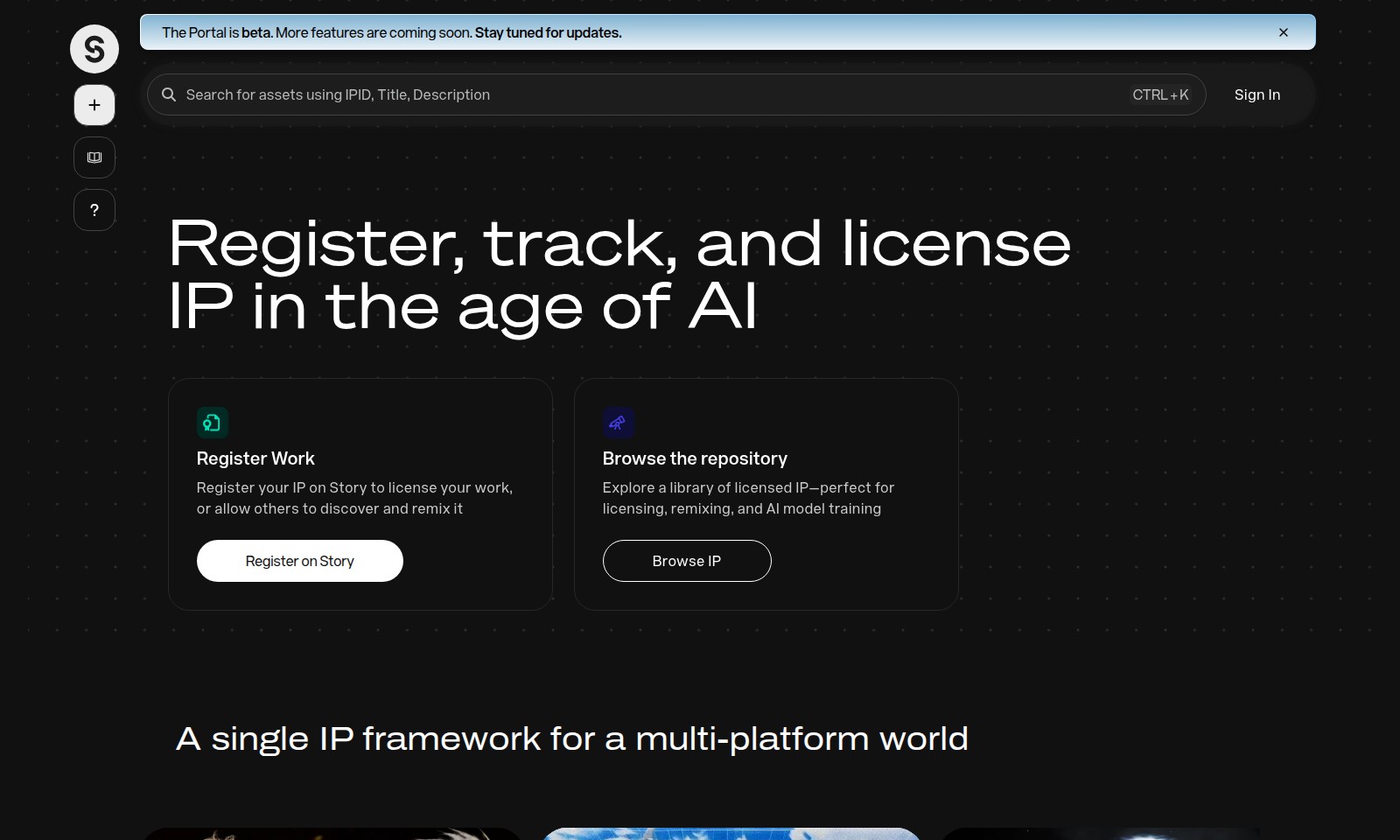Open the Story logo home icon
The width and height of the screenshot is (1400, 840).
(x=94, y=49)
